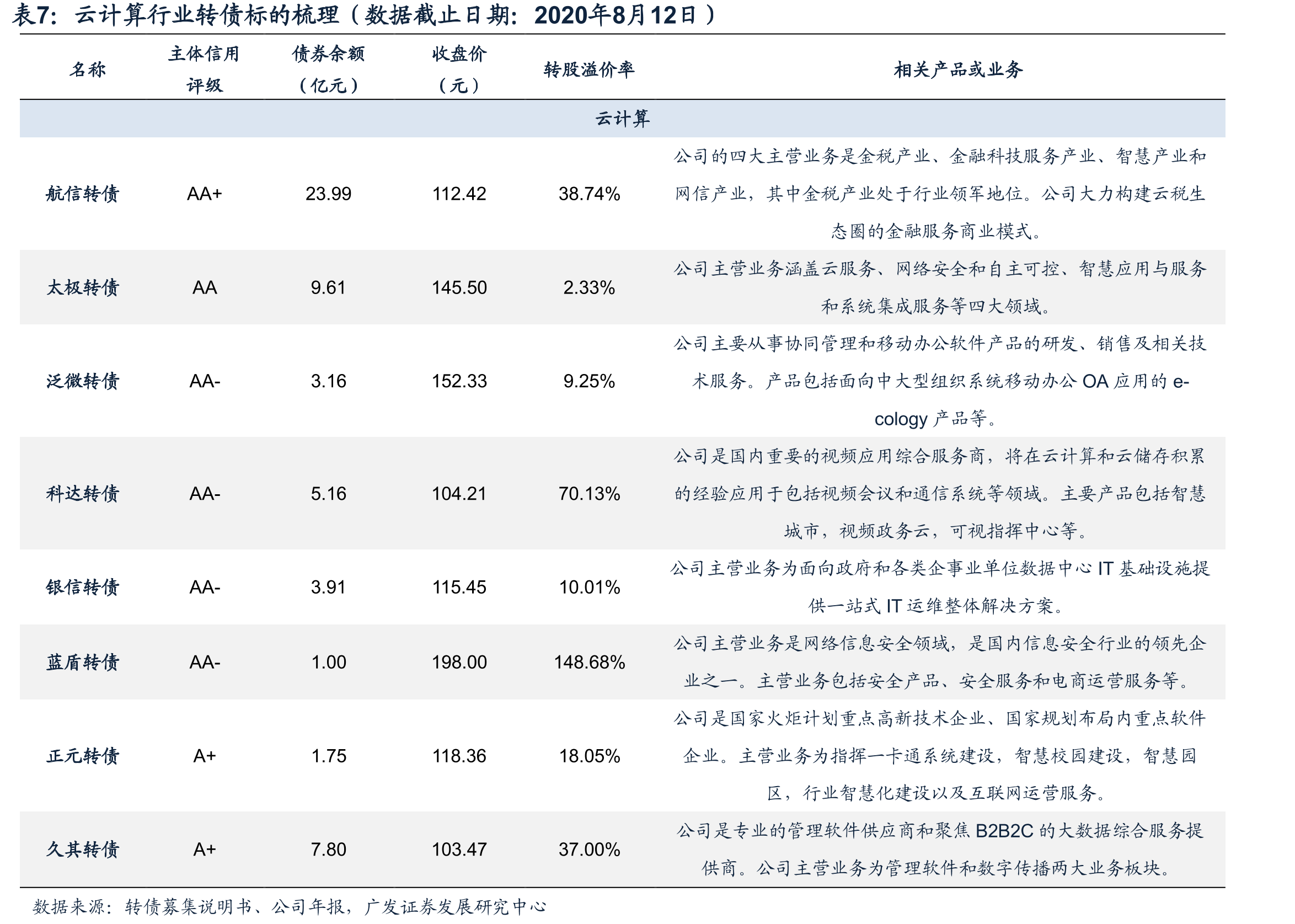
Task: Click bond balance value '9.61'
Action: [x=328, y=287]
